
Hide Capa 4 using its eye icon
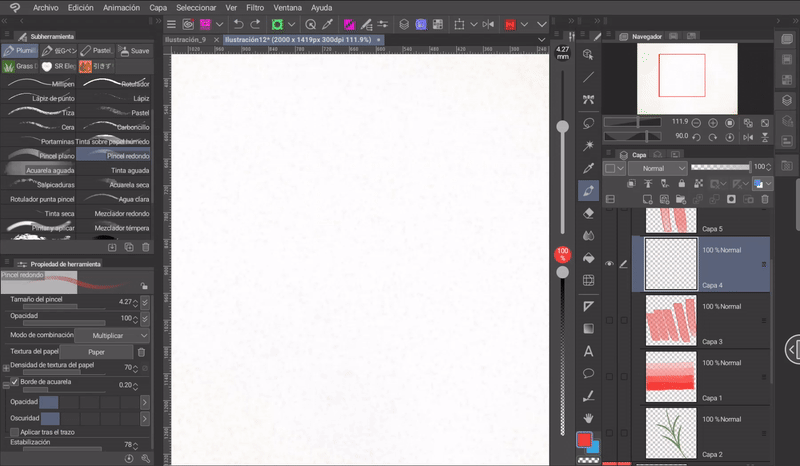point(609,264)
